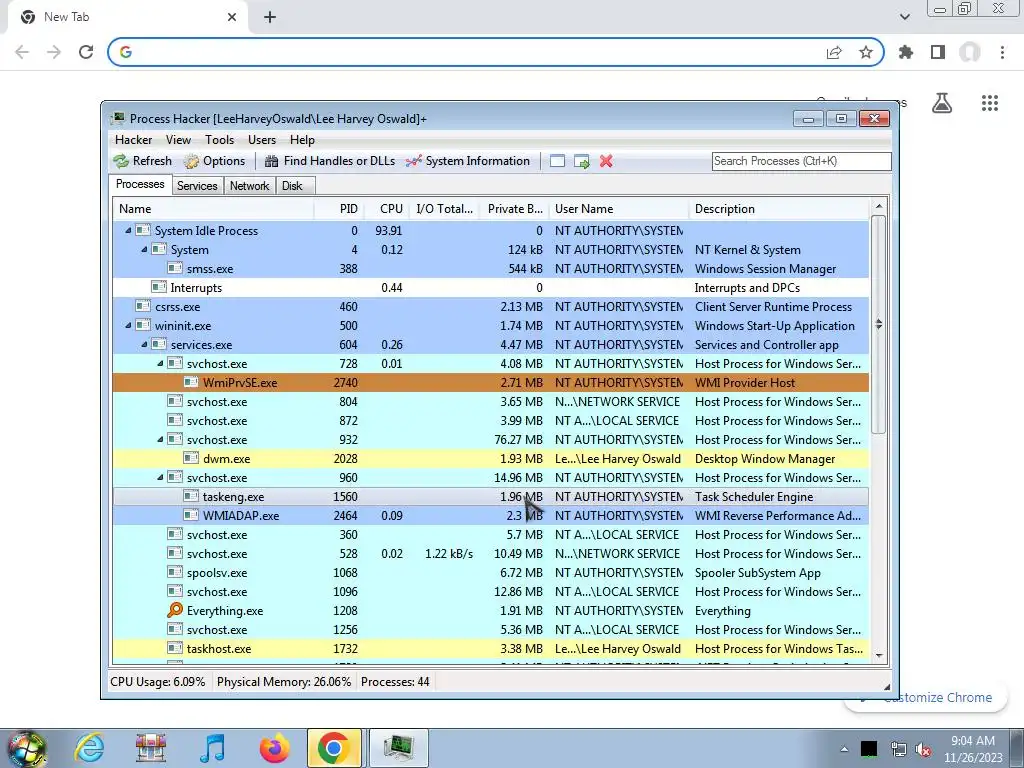The width and height of the screenshot is (1024, 768).
Task: Click the find window and thread icon
Action: 582,161
